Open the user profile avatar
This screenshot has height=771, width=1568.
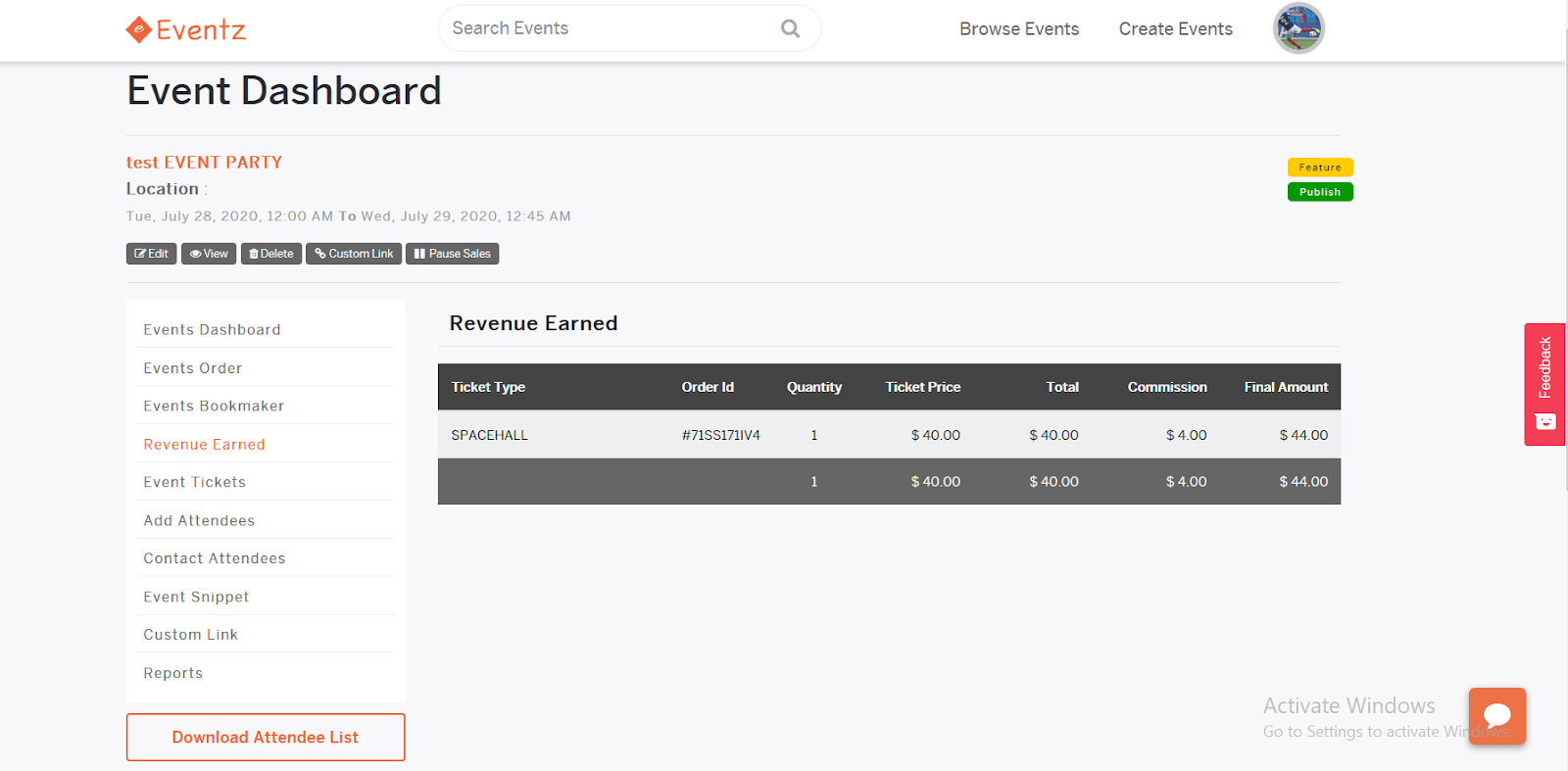point(1298,27)
